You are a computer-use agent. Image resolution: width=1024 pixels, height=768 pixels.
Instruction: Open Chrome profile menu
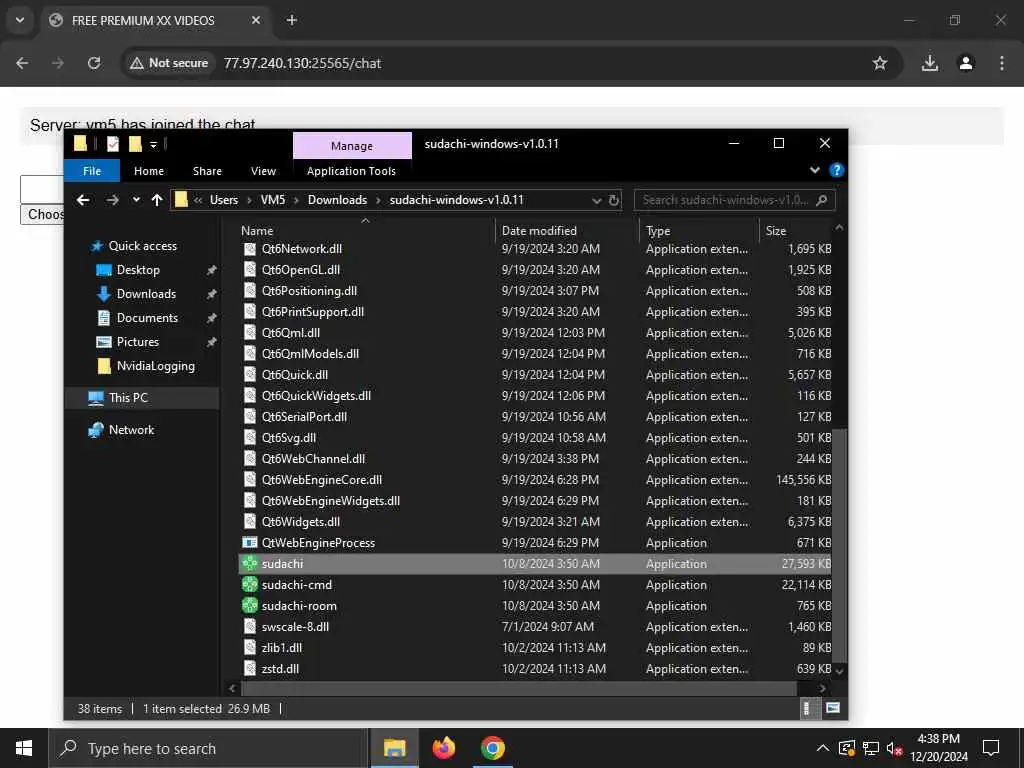coord(966,63)
